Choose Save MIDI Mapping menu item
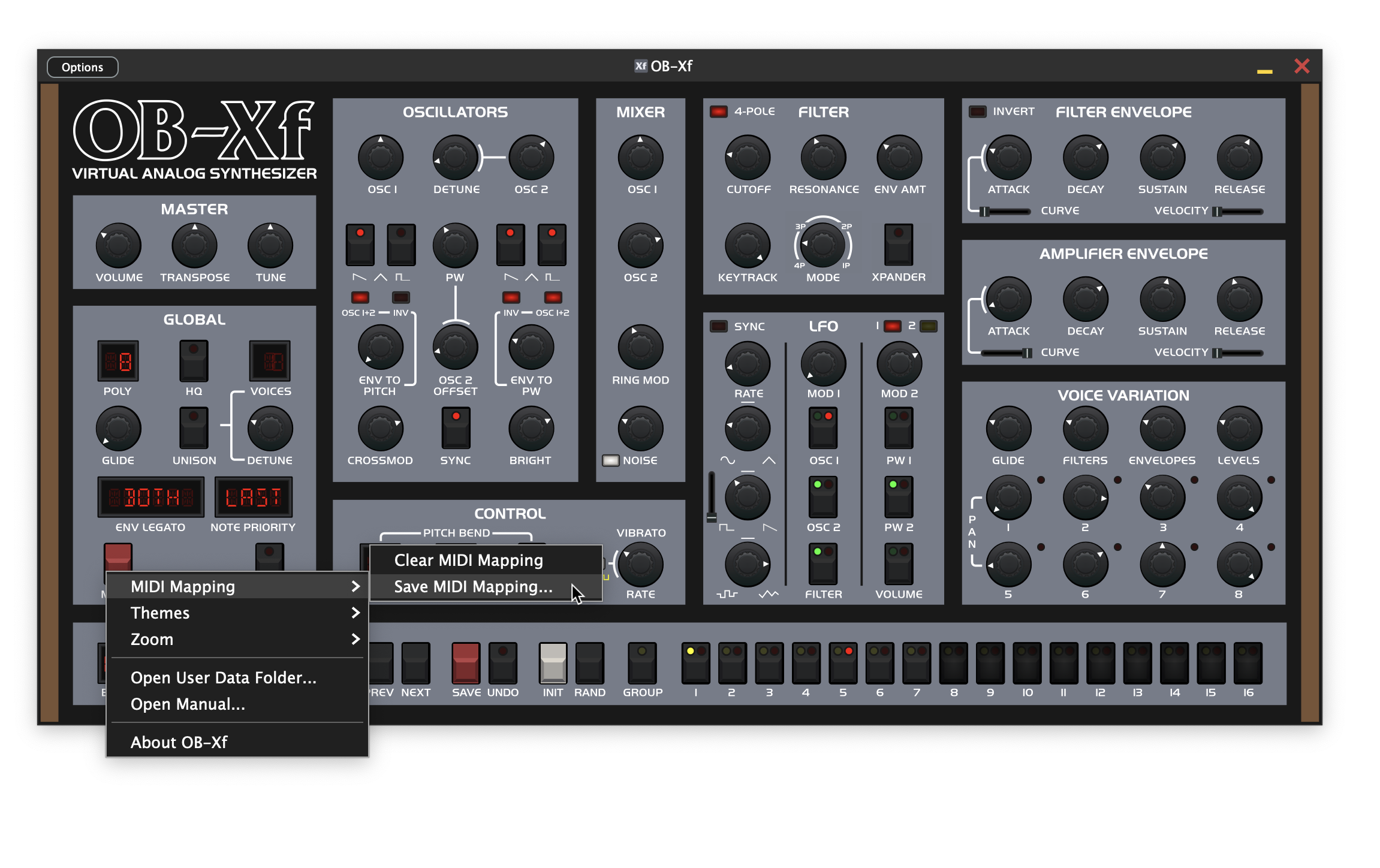 coord(473,587)
